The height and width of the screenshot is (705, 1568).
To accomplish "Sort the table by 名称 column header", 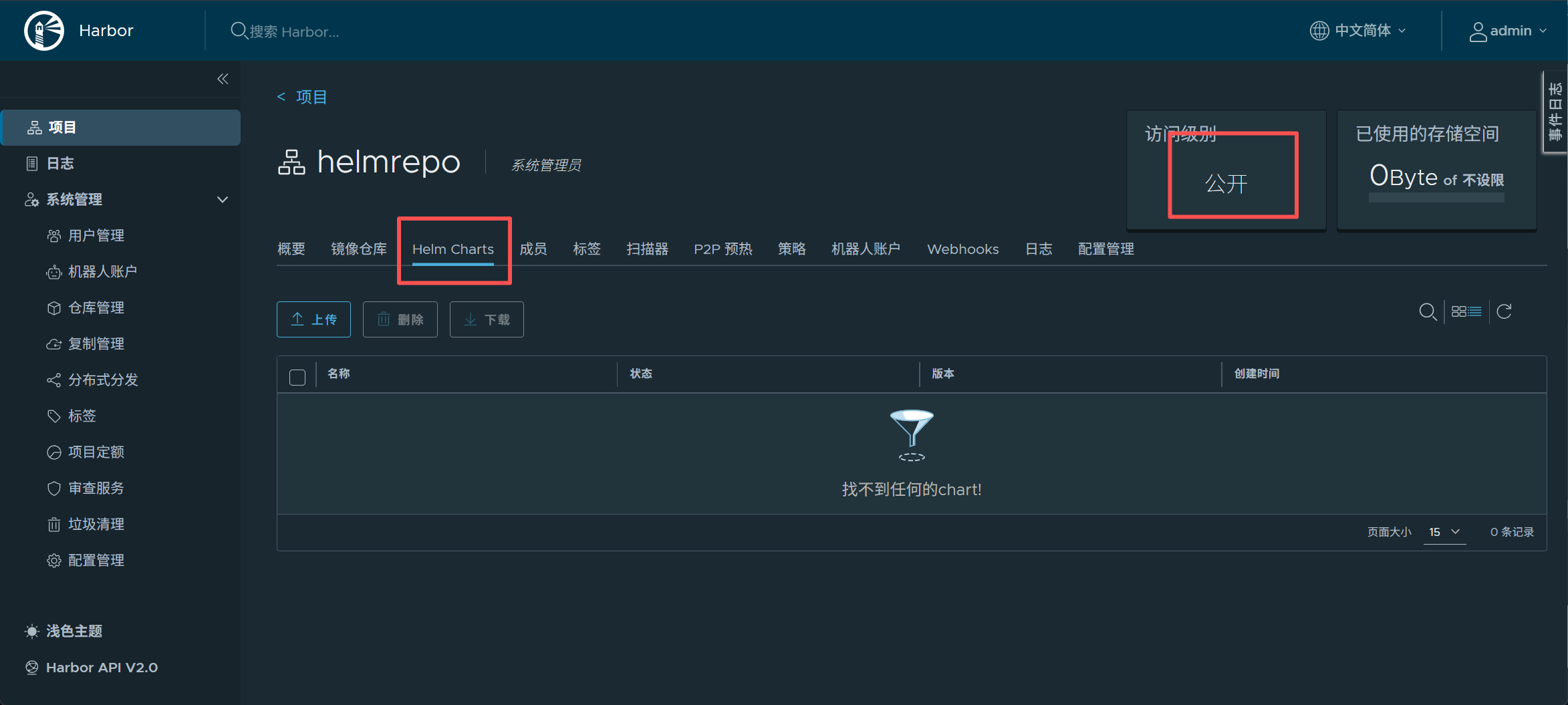I will click(x=339, y=374).
